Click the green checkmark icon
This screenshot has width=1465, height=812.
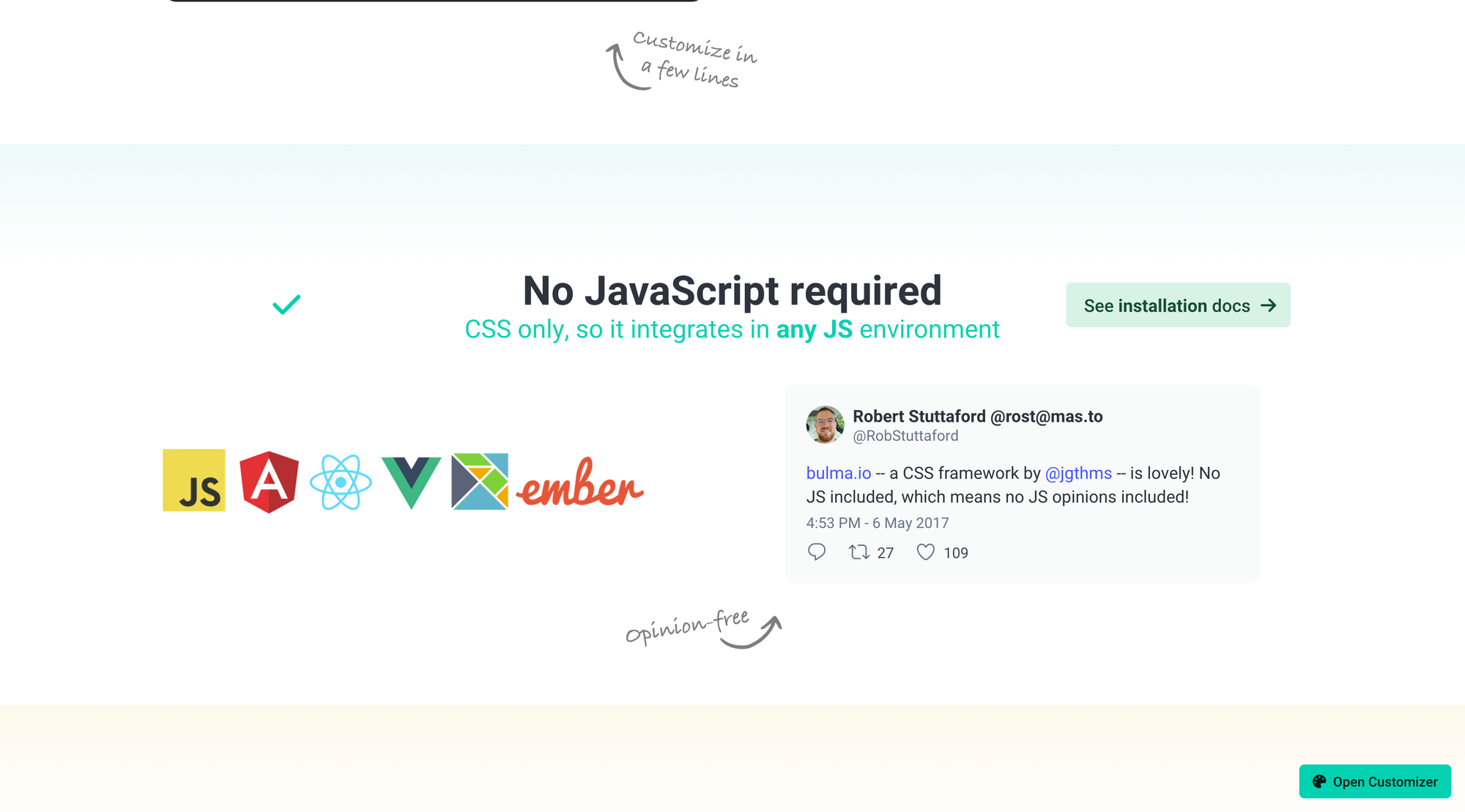[x=286, y=304]
